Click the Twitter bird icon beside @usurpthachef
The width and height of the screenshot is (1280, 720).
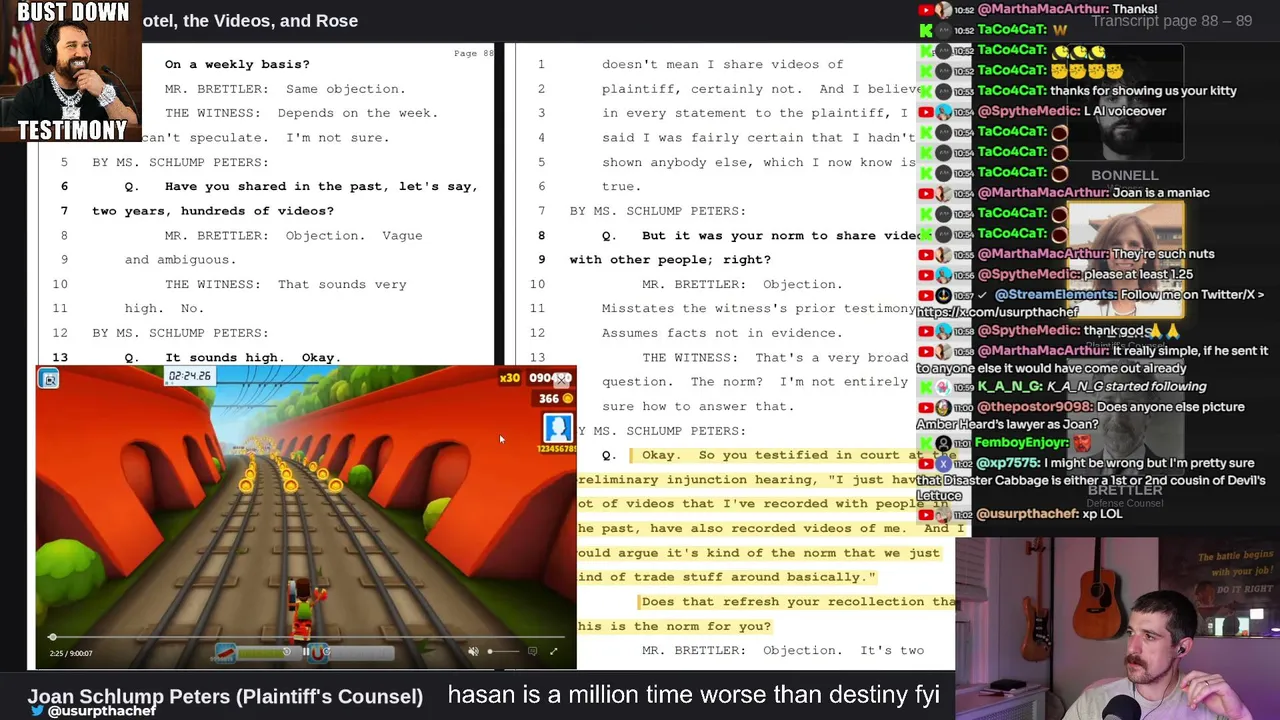point(37,711)
